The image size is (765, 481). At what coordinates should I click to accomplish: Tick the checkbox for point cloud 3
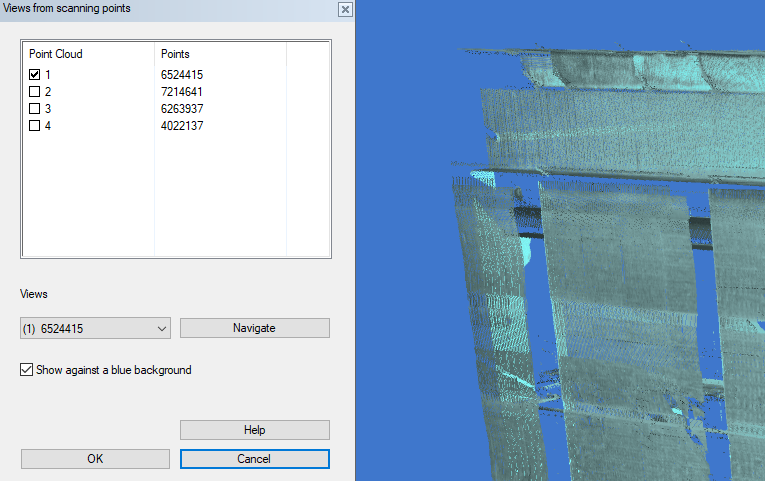click(x=35, y=109)
